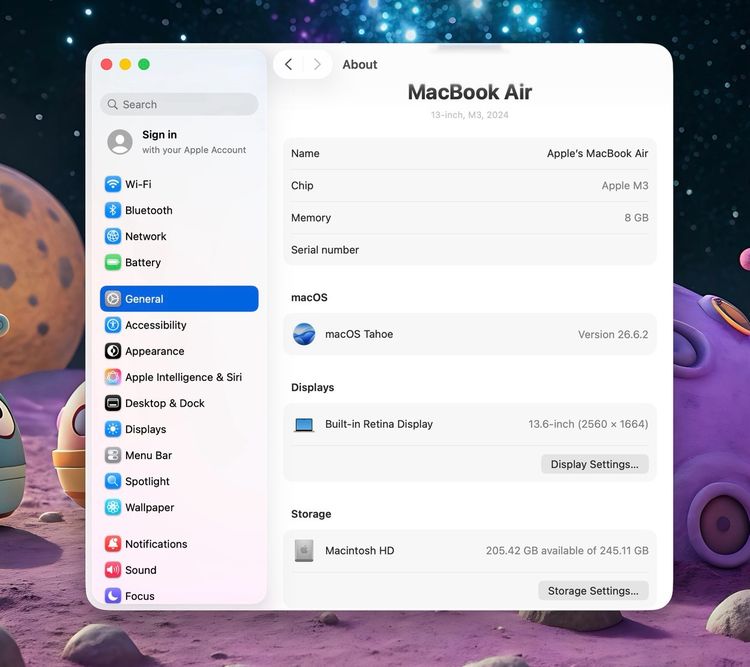Click the Displays sun icon
This screenshot has width=750, height=667.
(x=113, y=429)
